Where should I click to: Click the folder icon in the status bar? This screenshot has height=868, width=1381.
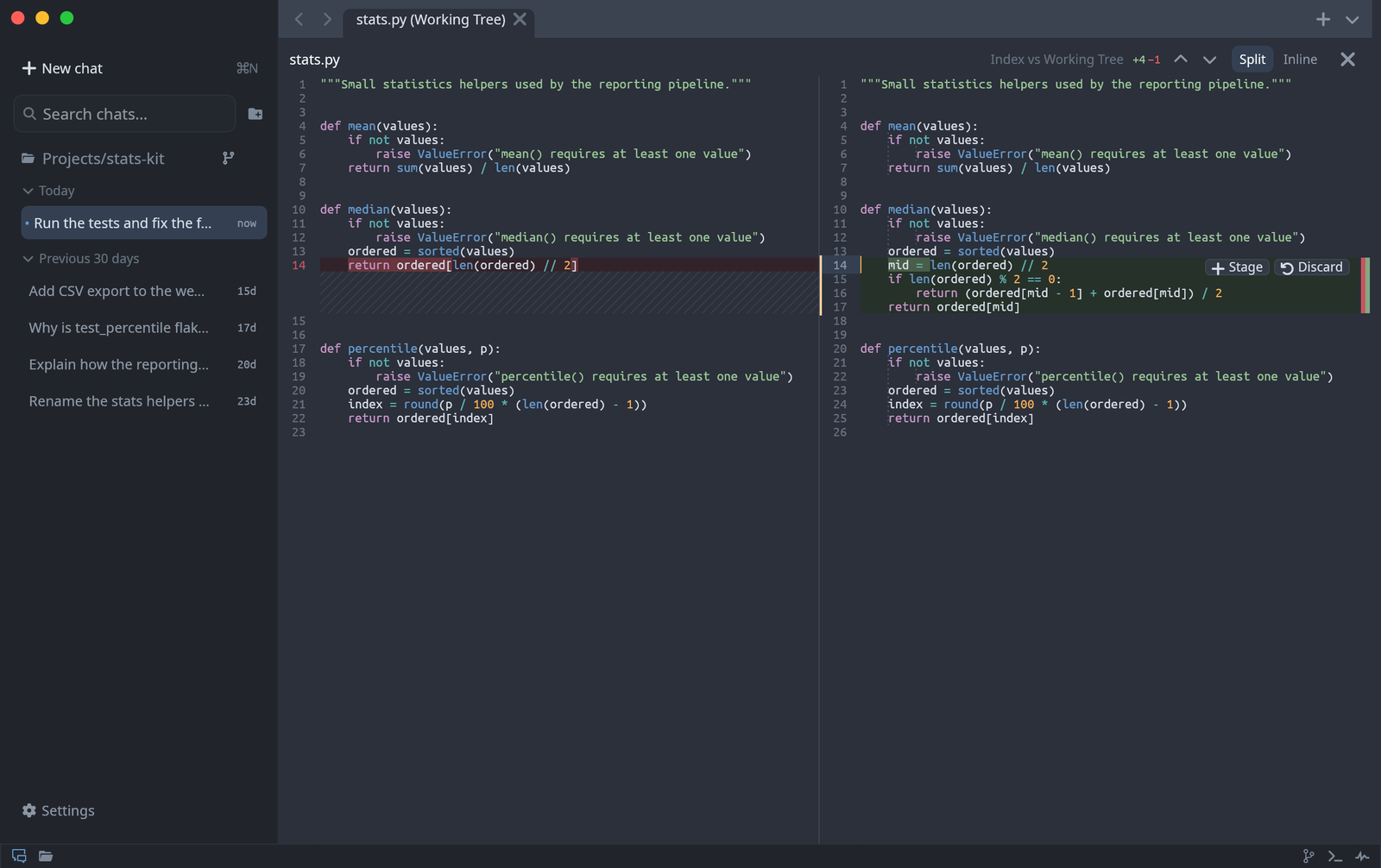coord(46,856)
